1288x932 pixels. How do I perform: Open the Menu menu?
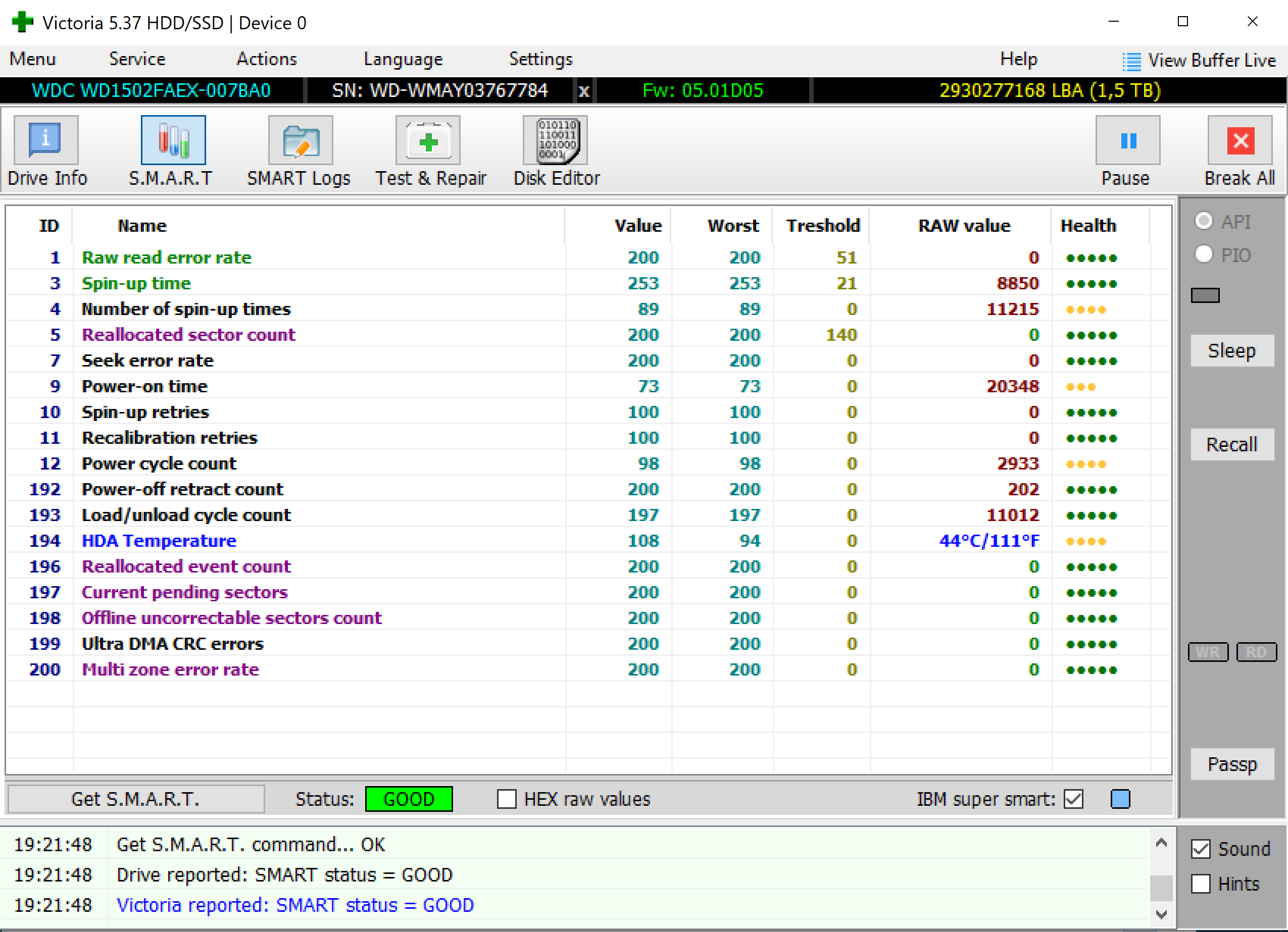32,59
